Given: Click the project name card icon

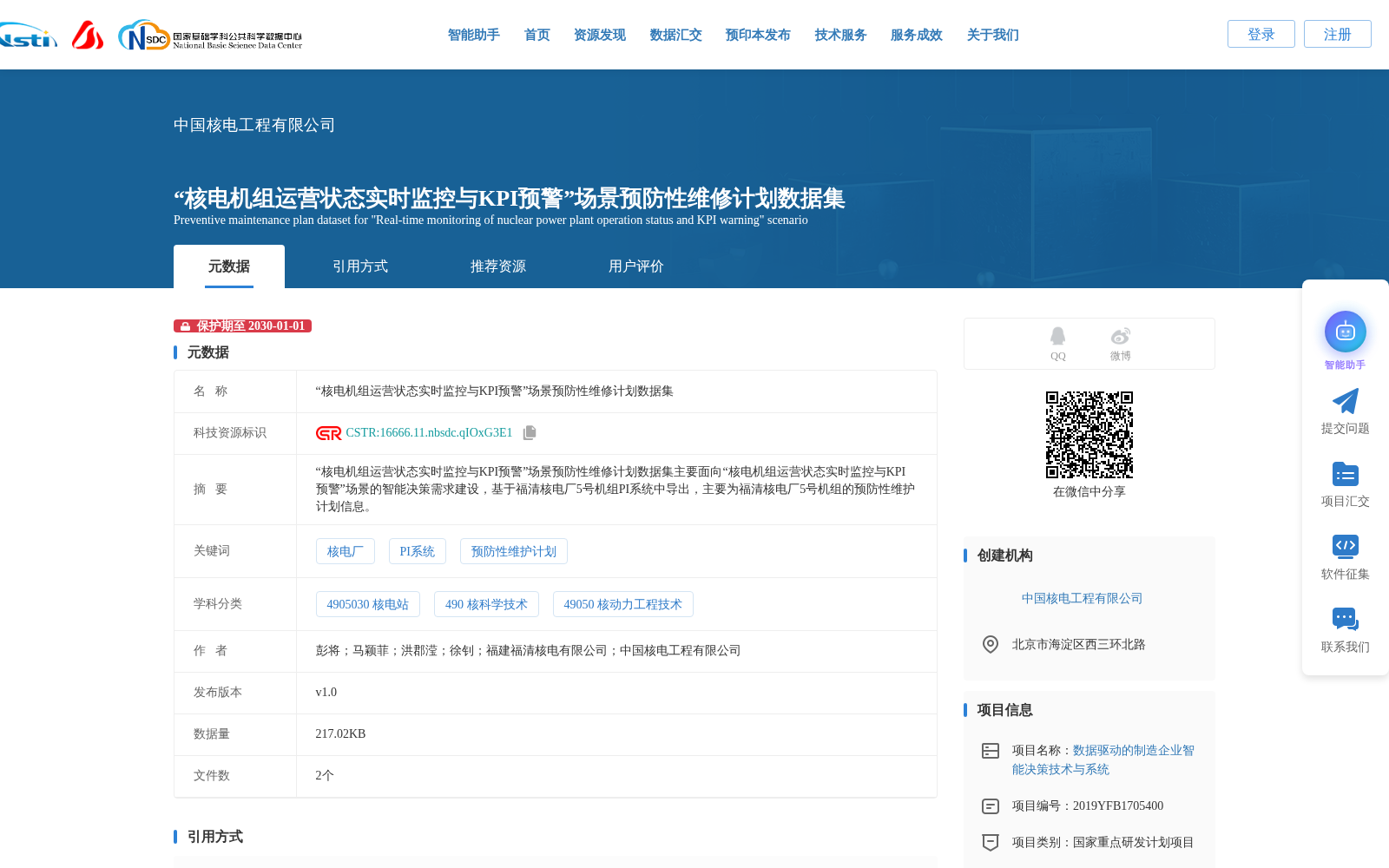Looking at the screenshot, I should click(x=991, y=751).
